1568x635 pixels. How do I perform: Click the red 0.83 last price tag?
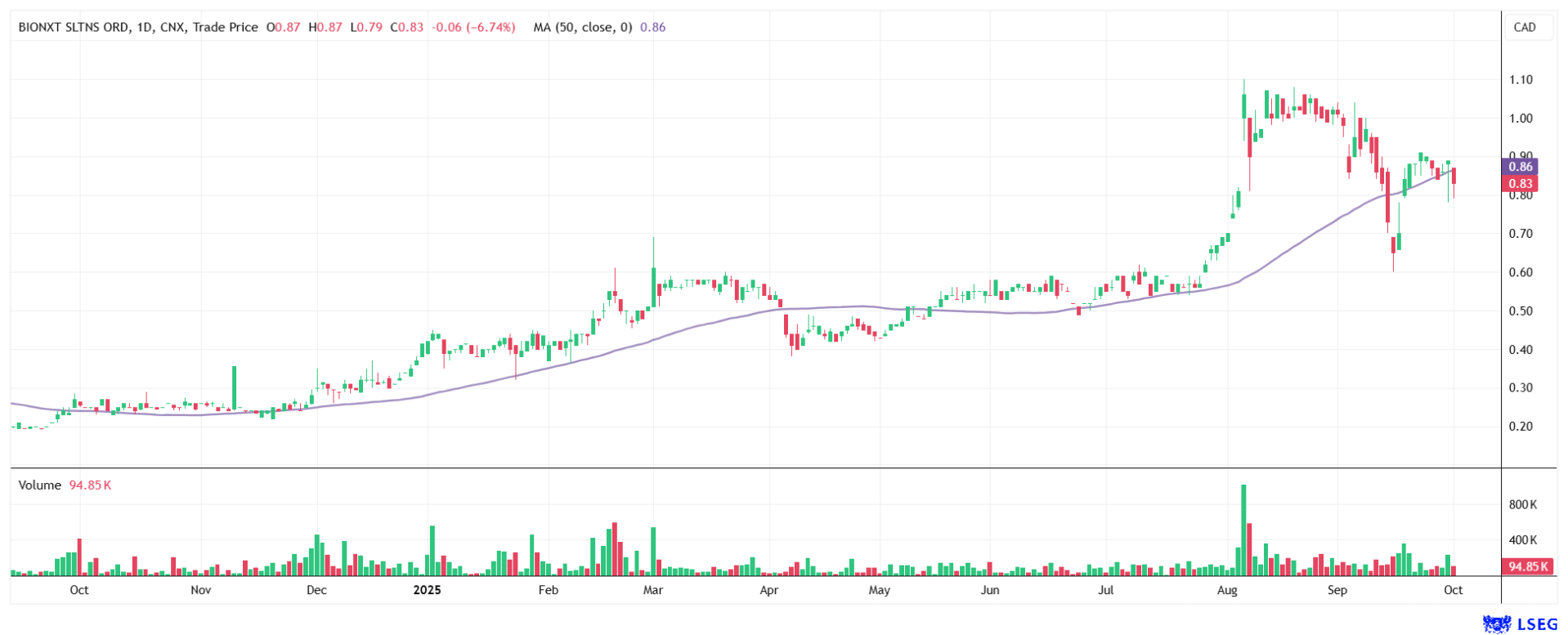coord(1520,184)
